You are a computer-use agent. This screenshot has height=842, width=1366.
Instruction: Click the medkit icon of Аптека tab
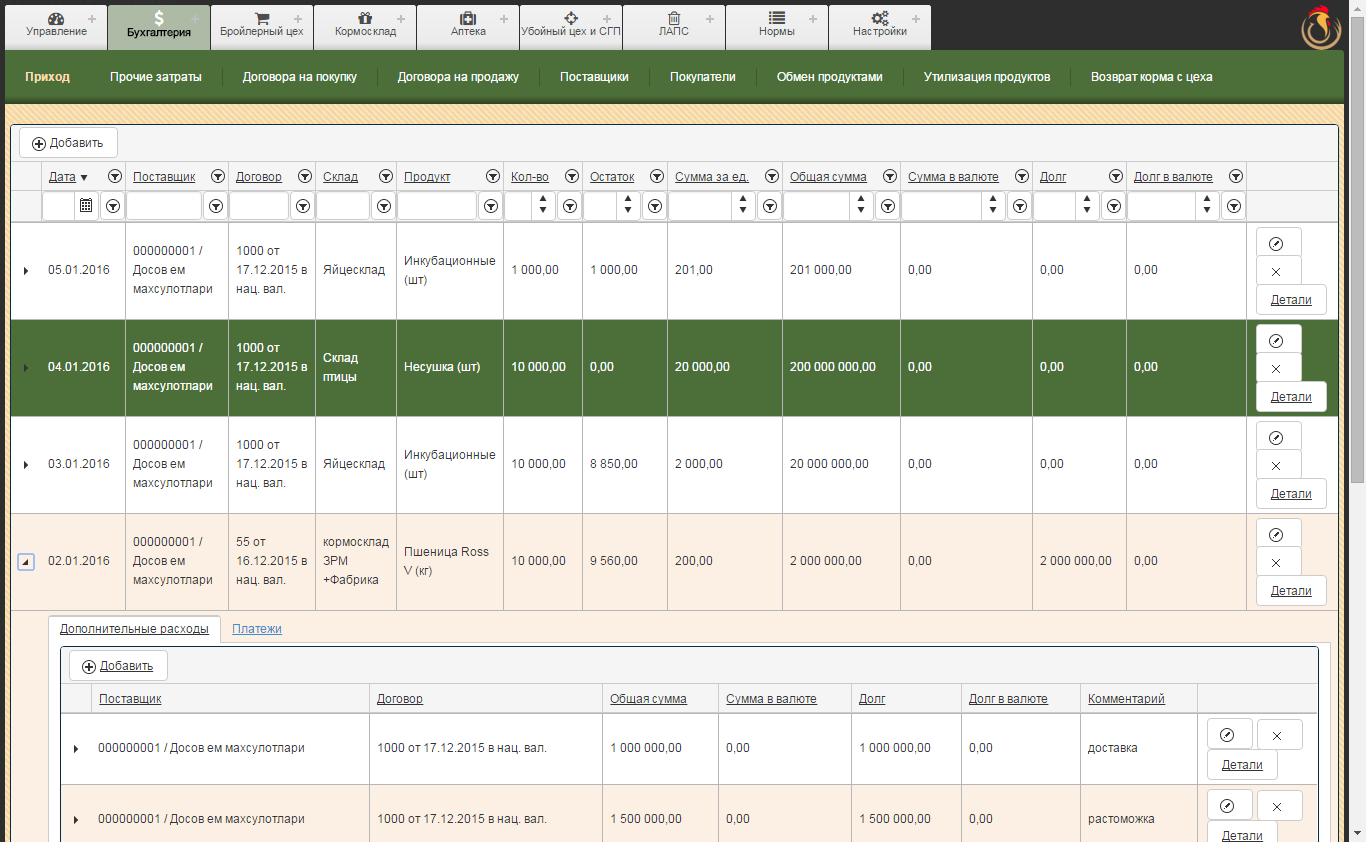(468, 18)
